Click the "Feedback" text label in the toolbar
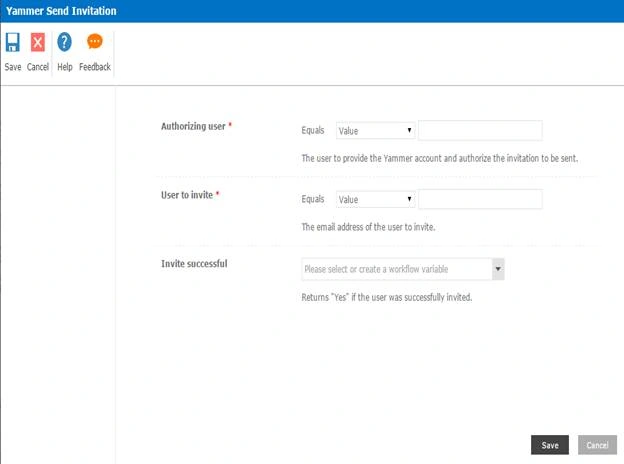The width and height of the screenshot is (624, 464). (x=95, y=67)
